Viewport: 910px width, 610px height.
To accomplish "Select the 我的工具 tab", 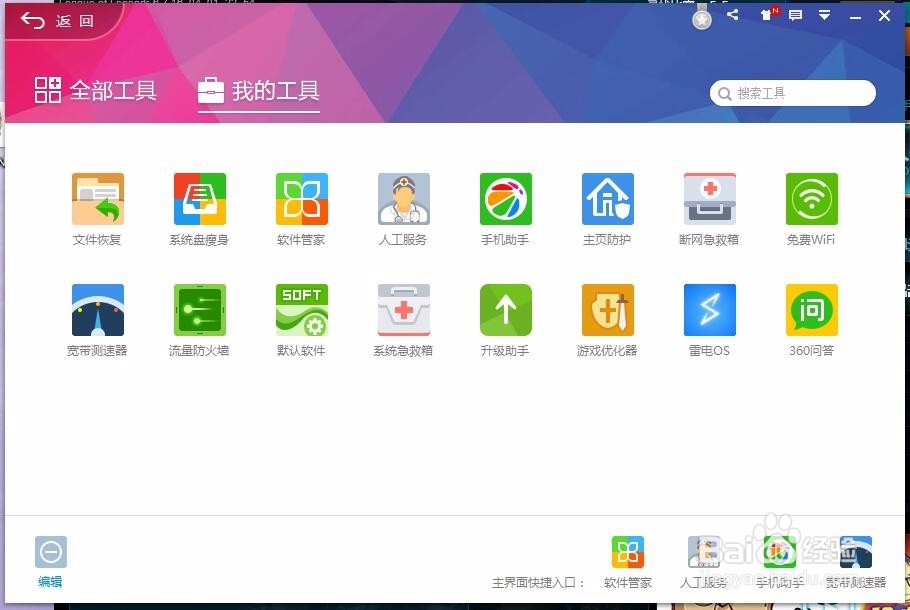I will tap(259, 91).
